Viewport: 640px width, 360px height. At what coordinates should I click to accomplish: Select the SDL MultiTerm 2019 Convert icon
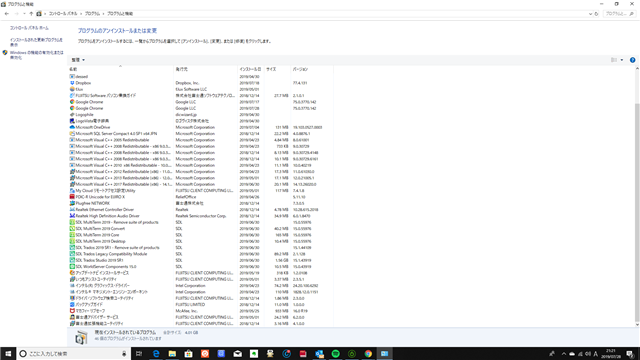coord(72,229)
